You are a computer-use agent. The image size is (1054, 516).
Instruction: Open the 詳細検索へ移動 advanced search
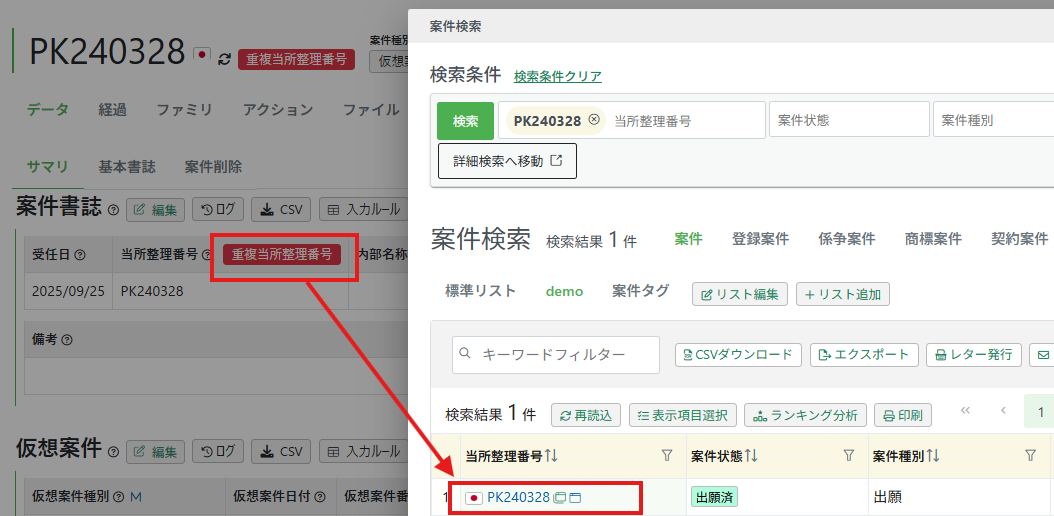507,161
